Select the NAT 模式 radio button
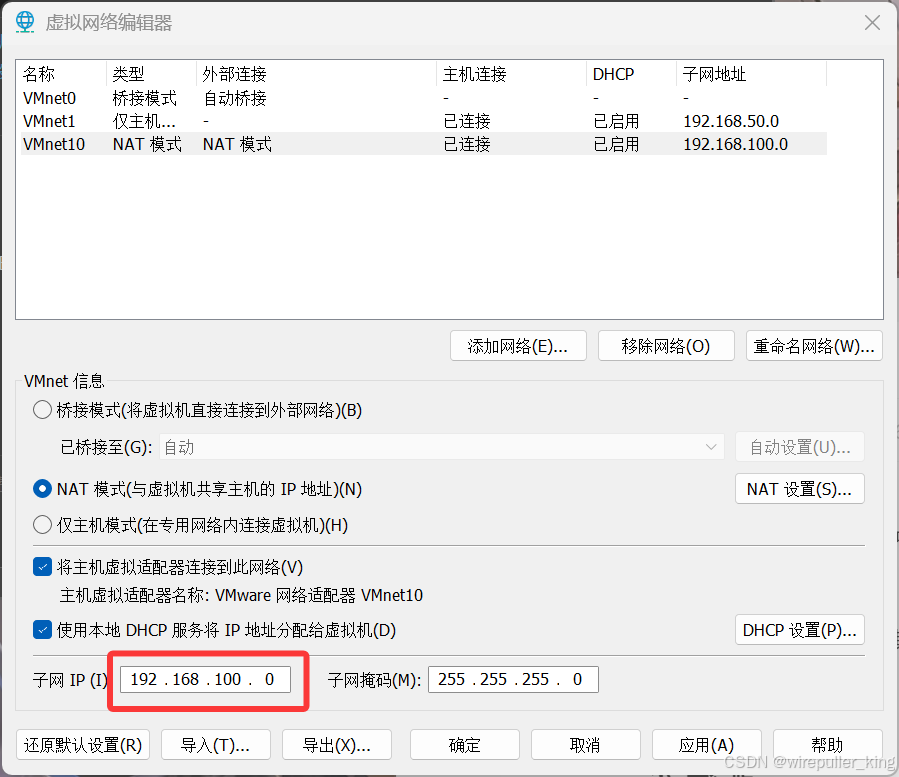This screenshot has width=899, height=777. (x=42, y=489)
